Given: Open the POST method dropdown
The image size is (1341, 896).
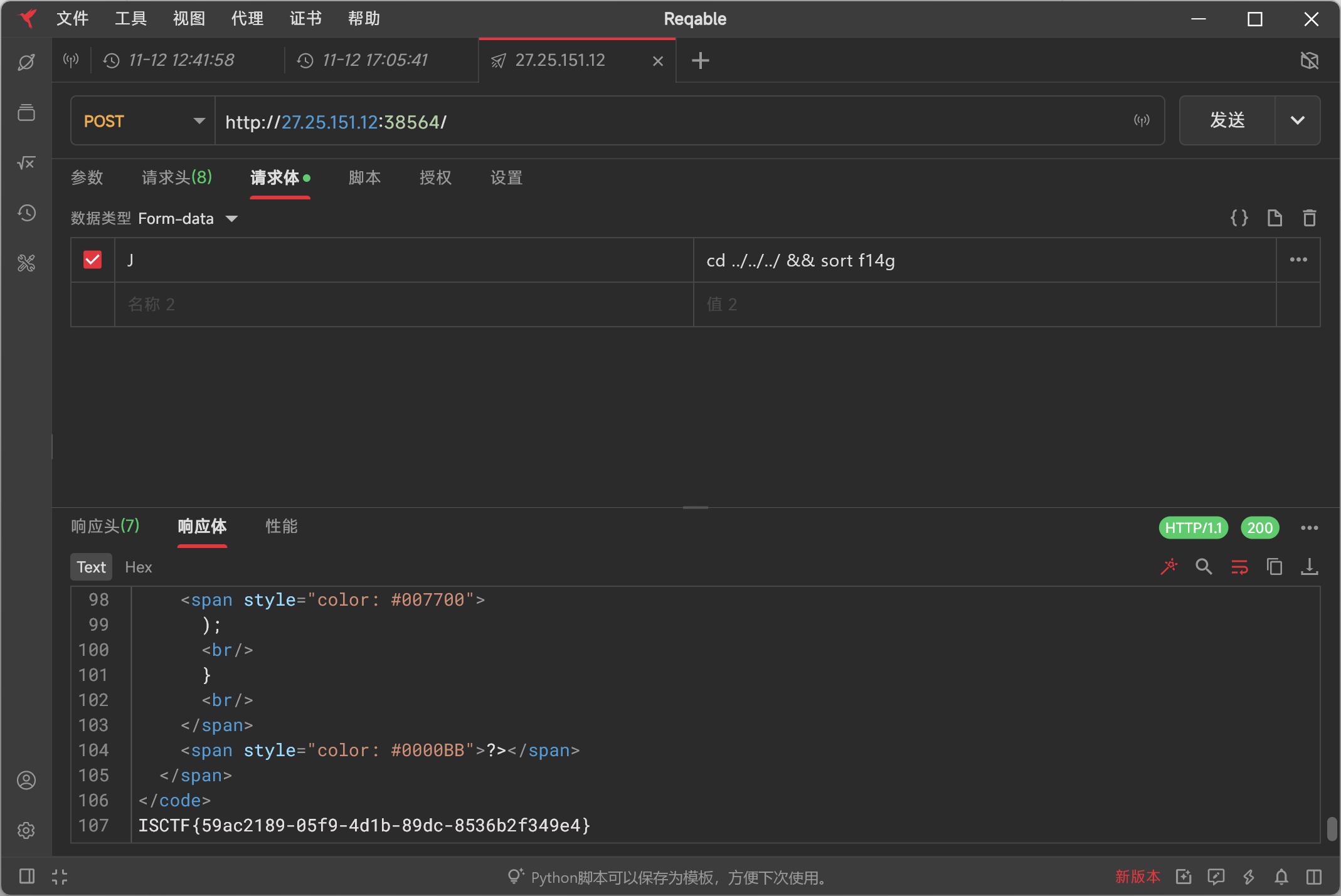Looking at the screenshot, I should (143, 121).
